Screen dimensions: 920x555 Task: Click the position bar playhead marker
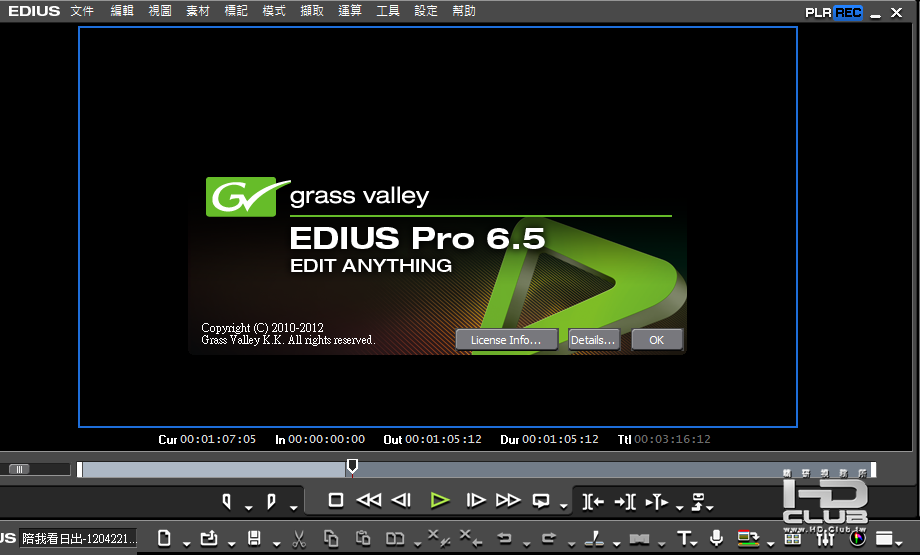(x=352, y=467)
